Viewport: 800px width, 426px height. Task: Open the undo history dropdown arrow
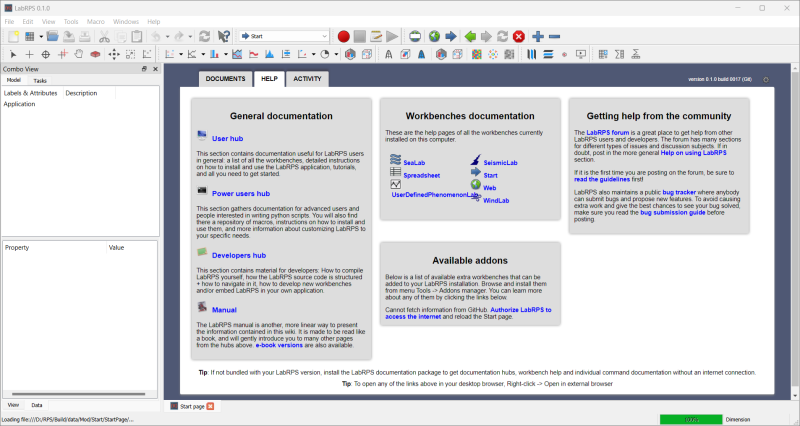[167, 36]
